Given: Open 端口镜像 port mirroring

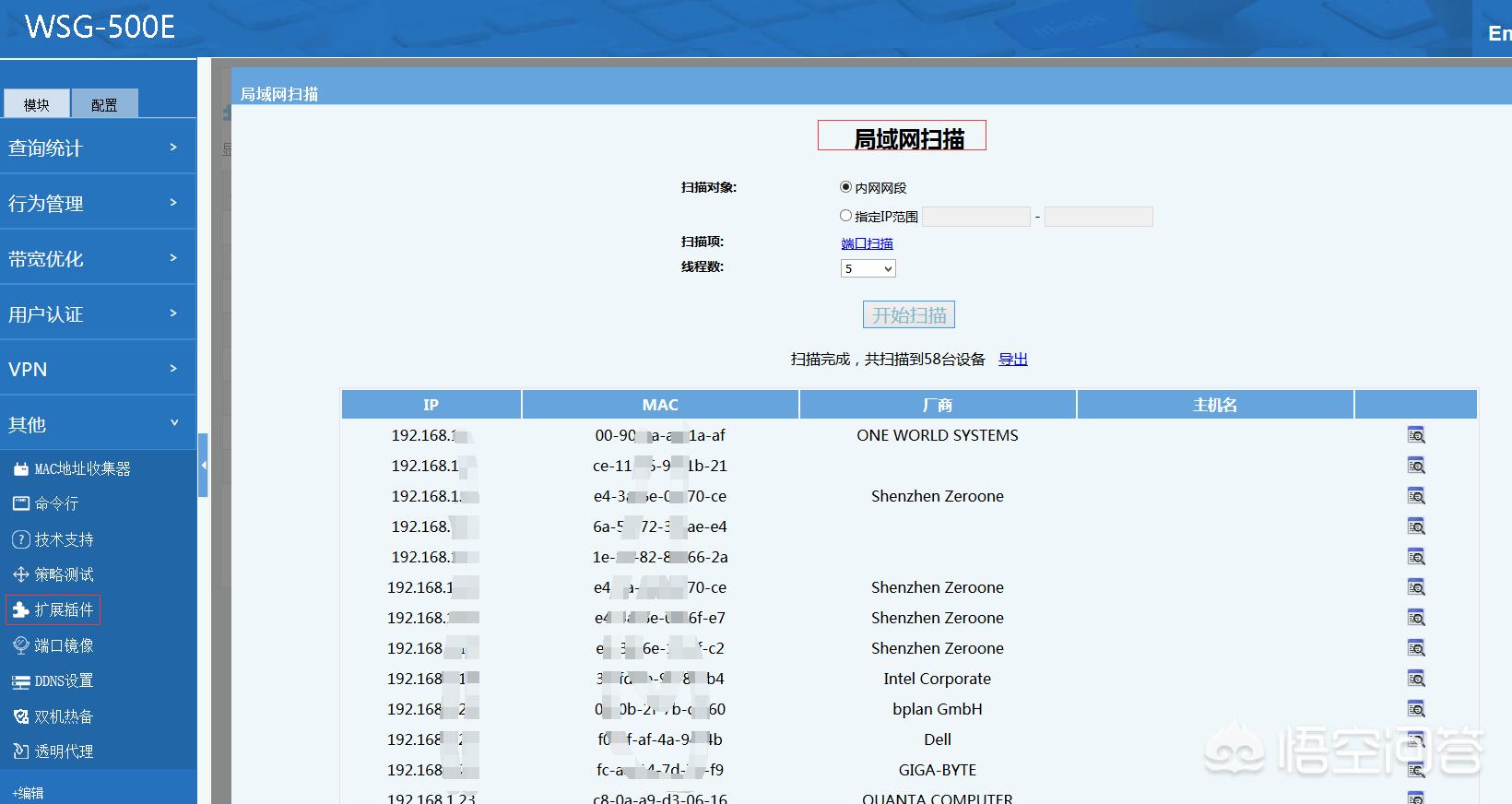Looking at the screenshot, I should point(53,645).
